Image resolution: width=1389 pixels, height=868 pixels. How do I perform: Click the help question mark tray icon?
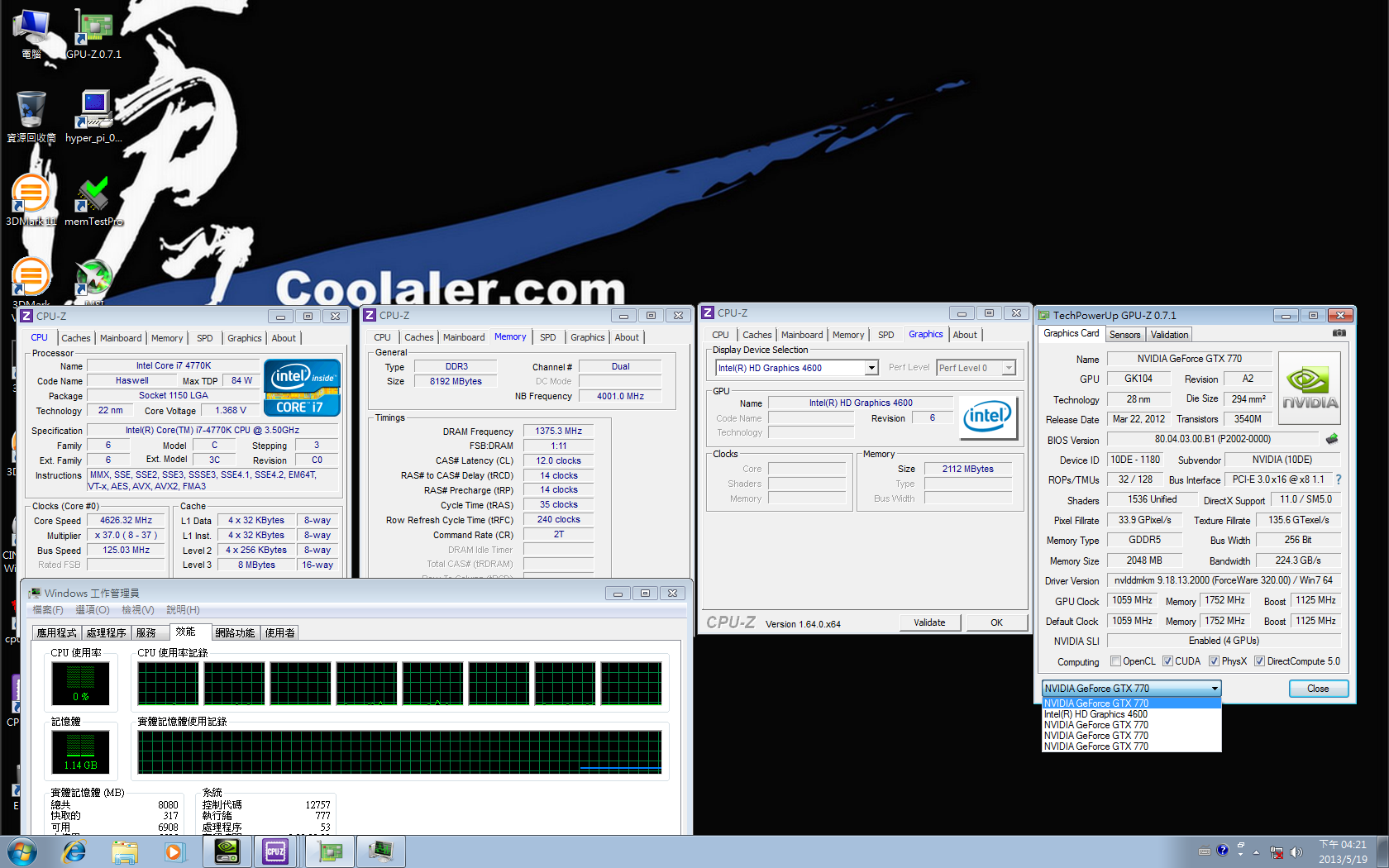[1223, 851]
